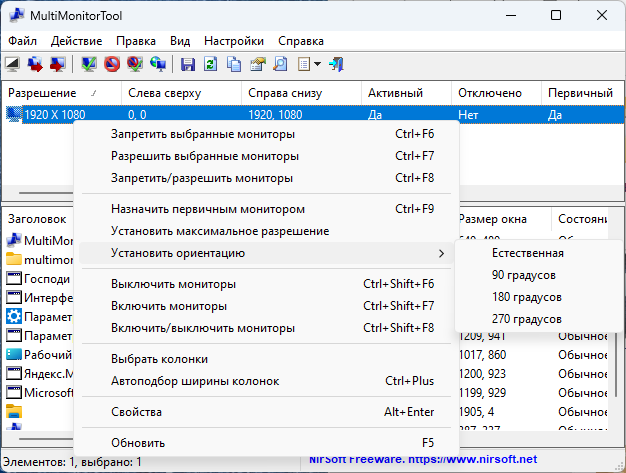Choose Свойства in context menu
626x473 pixels.
(266, 412)
